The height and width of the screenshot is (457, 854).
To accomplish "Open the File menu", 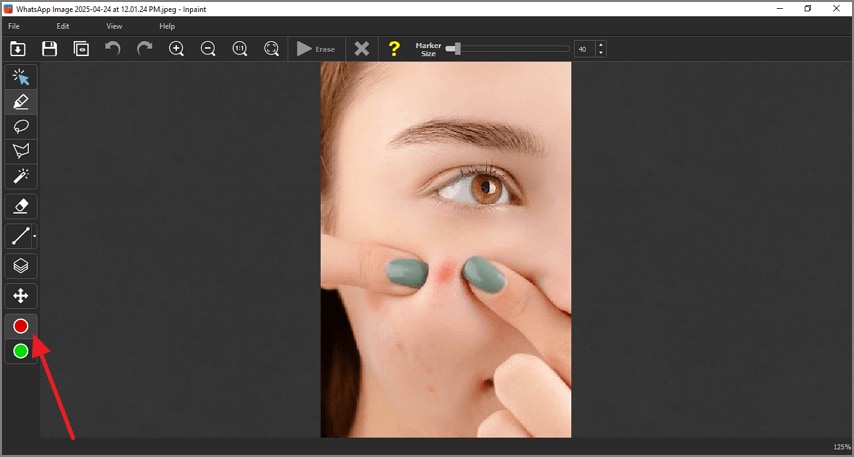I will 14,26.
